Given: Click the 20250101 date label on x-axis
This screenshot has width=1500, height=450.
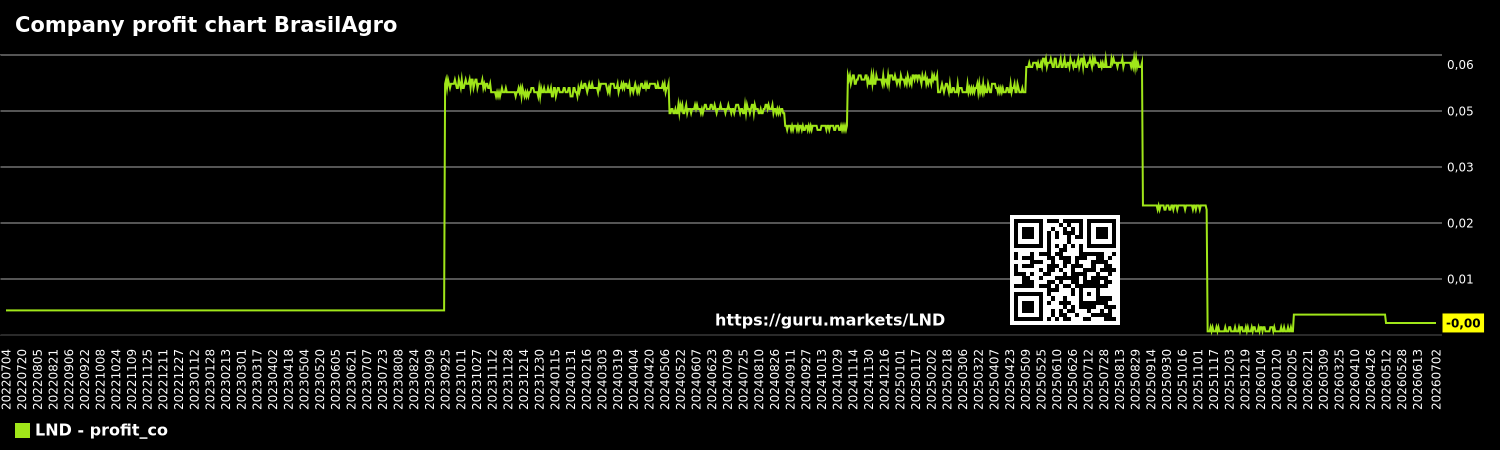Looking at the screenshot, I should (901, 379).
